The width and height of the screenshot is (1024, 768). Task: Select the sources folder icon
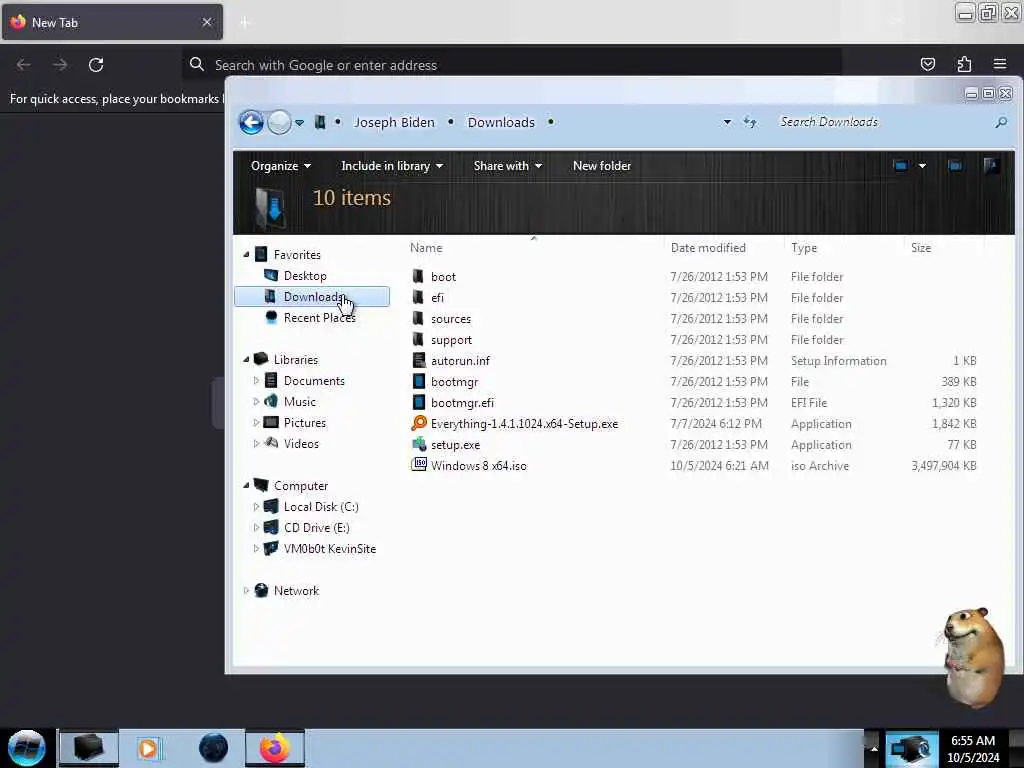418,318
